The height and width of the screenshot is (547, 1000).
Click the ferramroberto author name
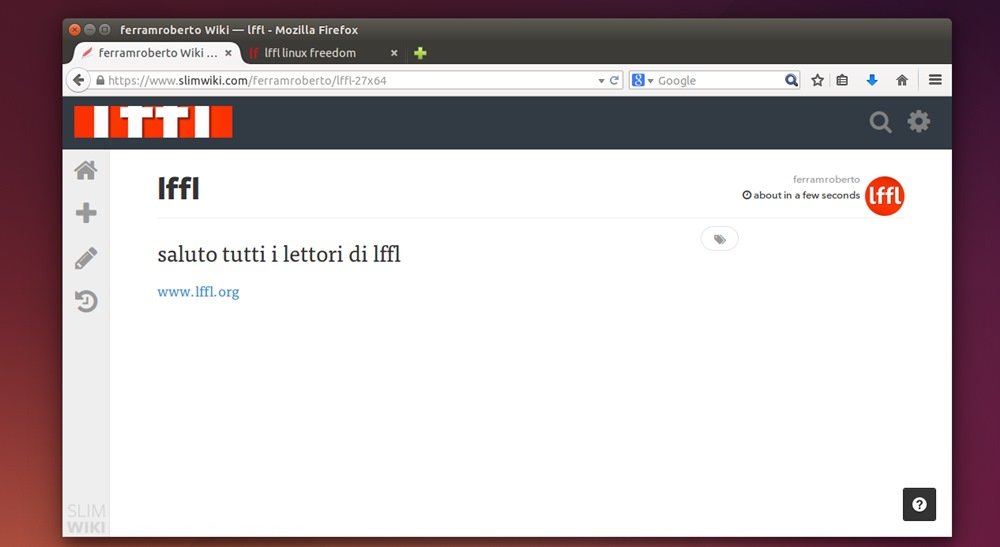point(826,180)
